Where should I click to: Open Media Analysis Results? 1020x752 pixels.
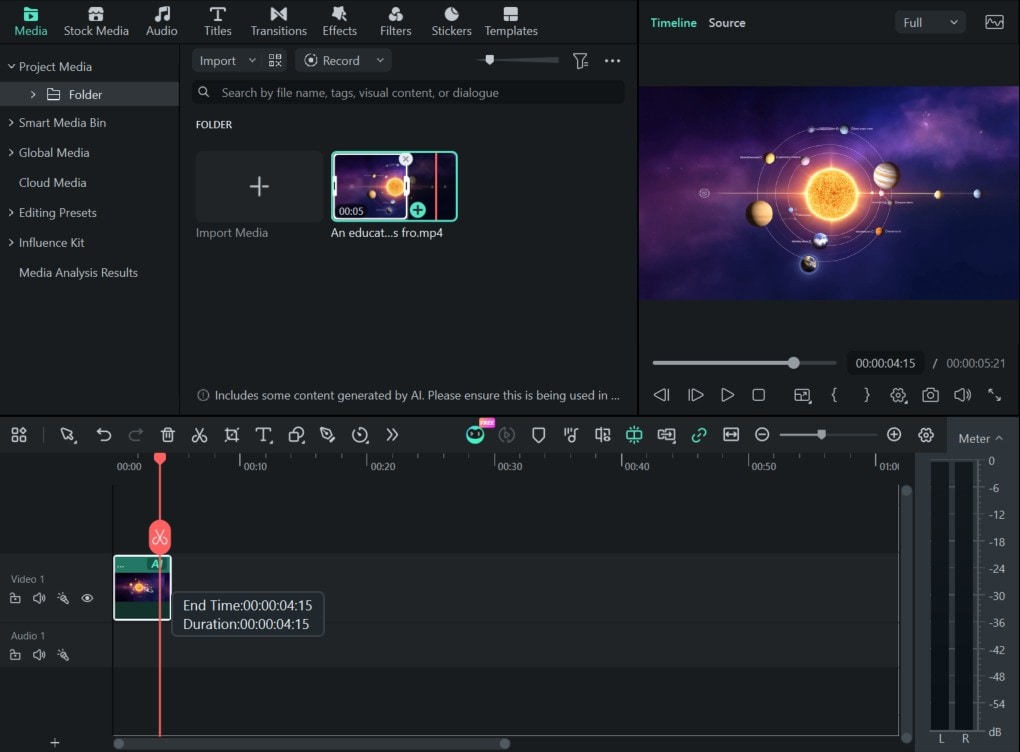[x=78, y=273]
